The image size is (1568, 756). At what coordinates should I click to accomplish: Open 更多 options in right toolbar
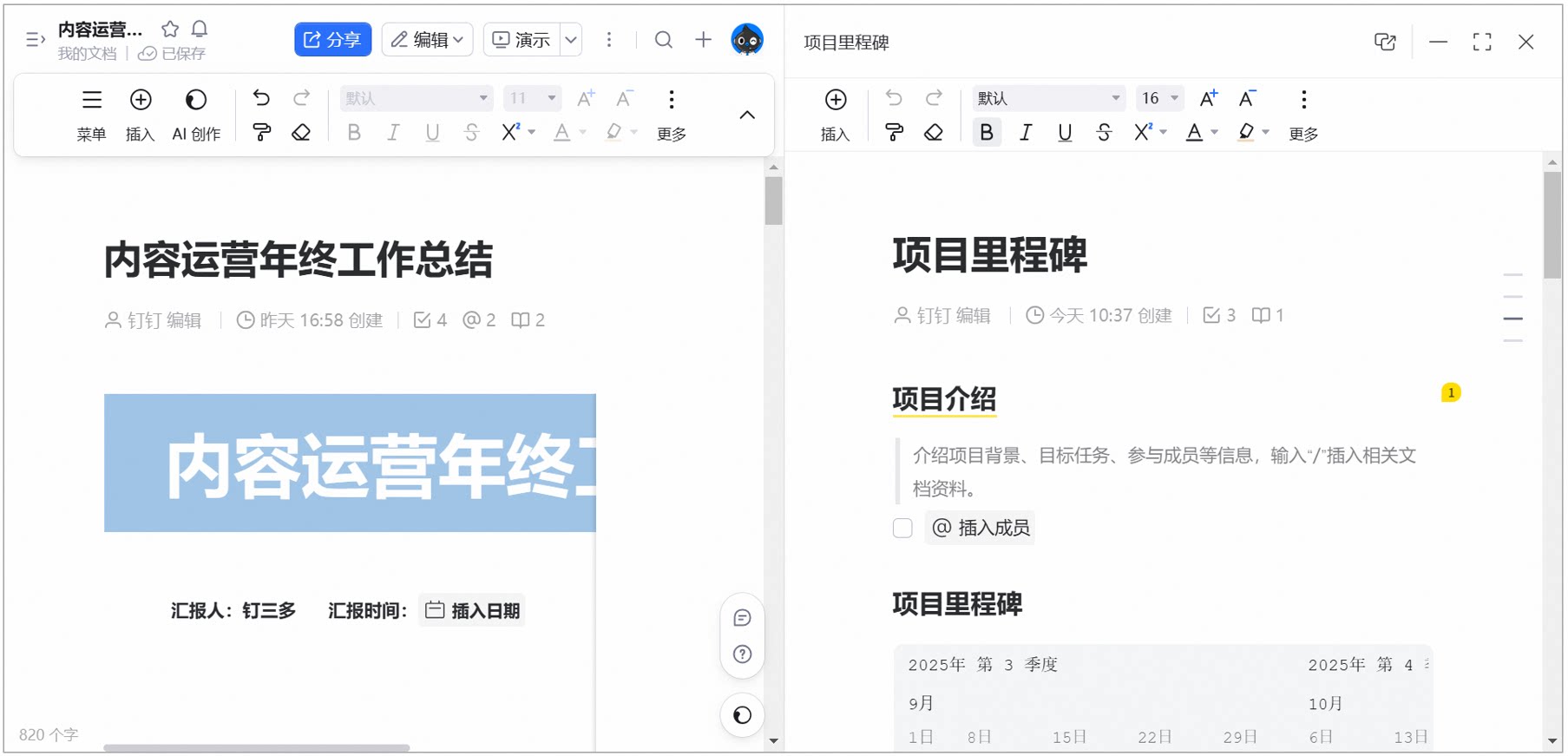(x=1303, y=115)
